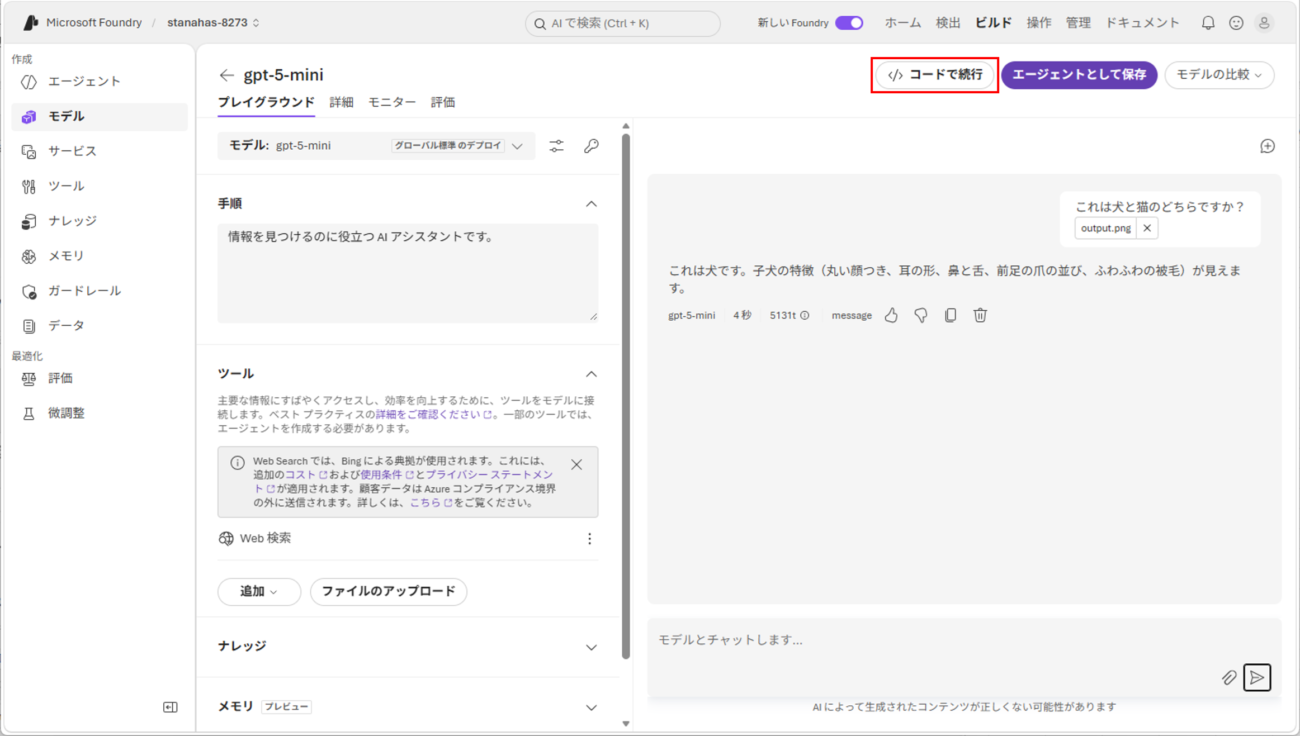This screenshot has width=1300, height=736.
Task: Dismiss the Web Search info notice
Action: pos(576,465)
